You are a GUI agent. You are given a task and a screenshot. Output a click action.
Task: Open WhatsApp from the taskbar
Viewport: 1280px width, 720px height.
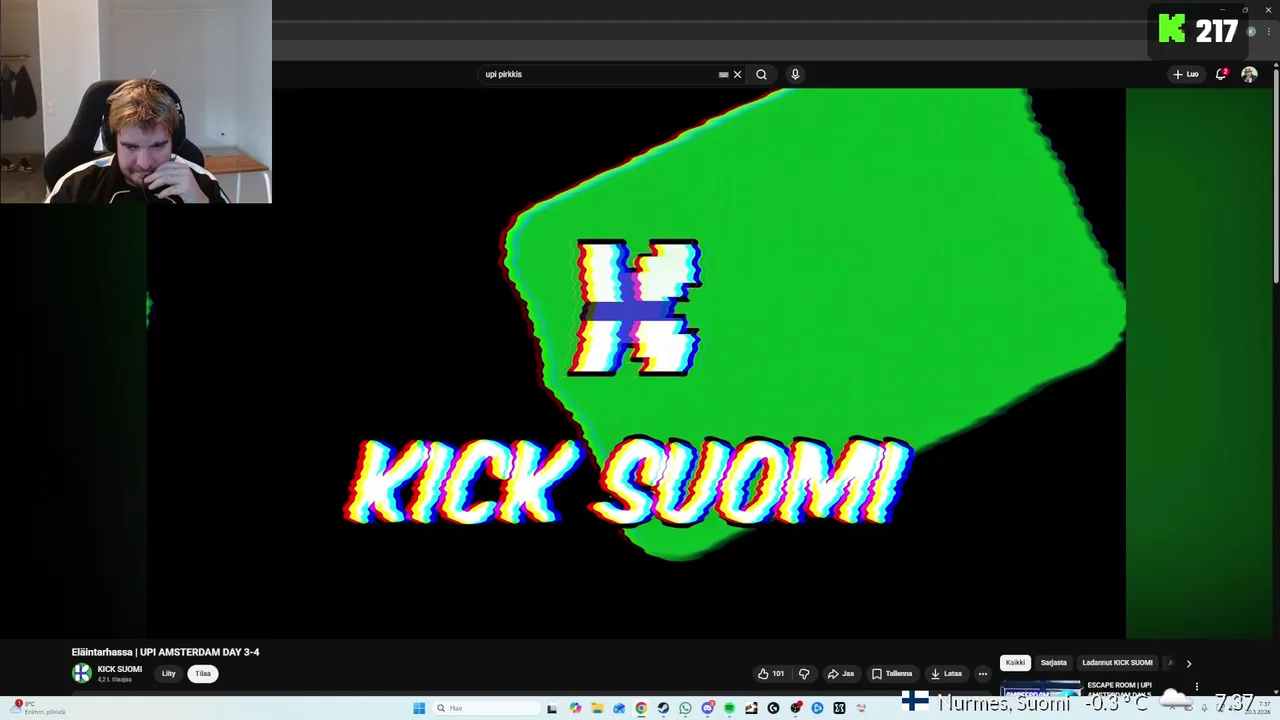685,708
